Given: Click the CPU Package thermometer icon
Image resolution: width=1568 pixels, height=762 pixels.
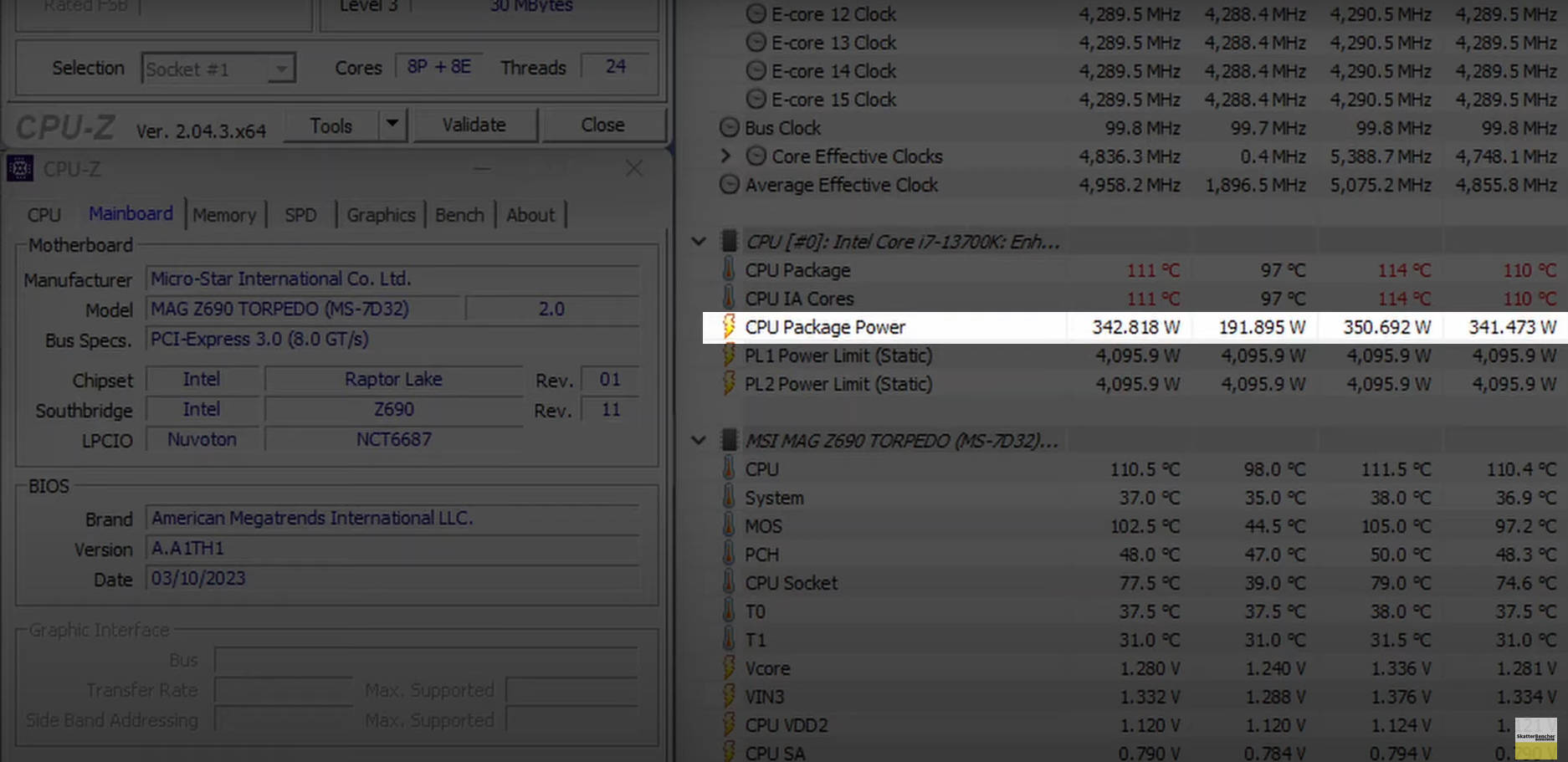Looking at the screenshot, I should (x=729, y=270).
